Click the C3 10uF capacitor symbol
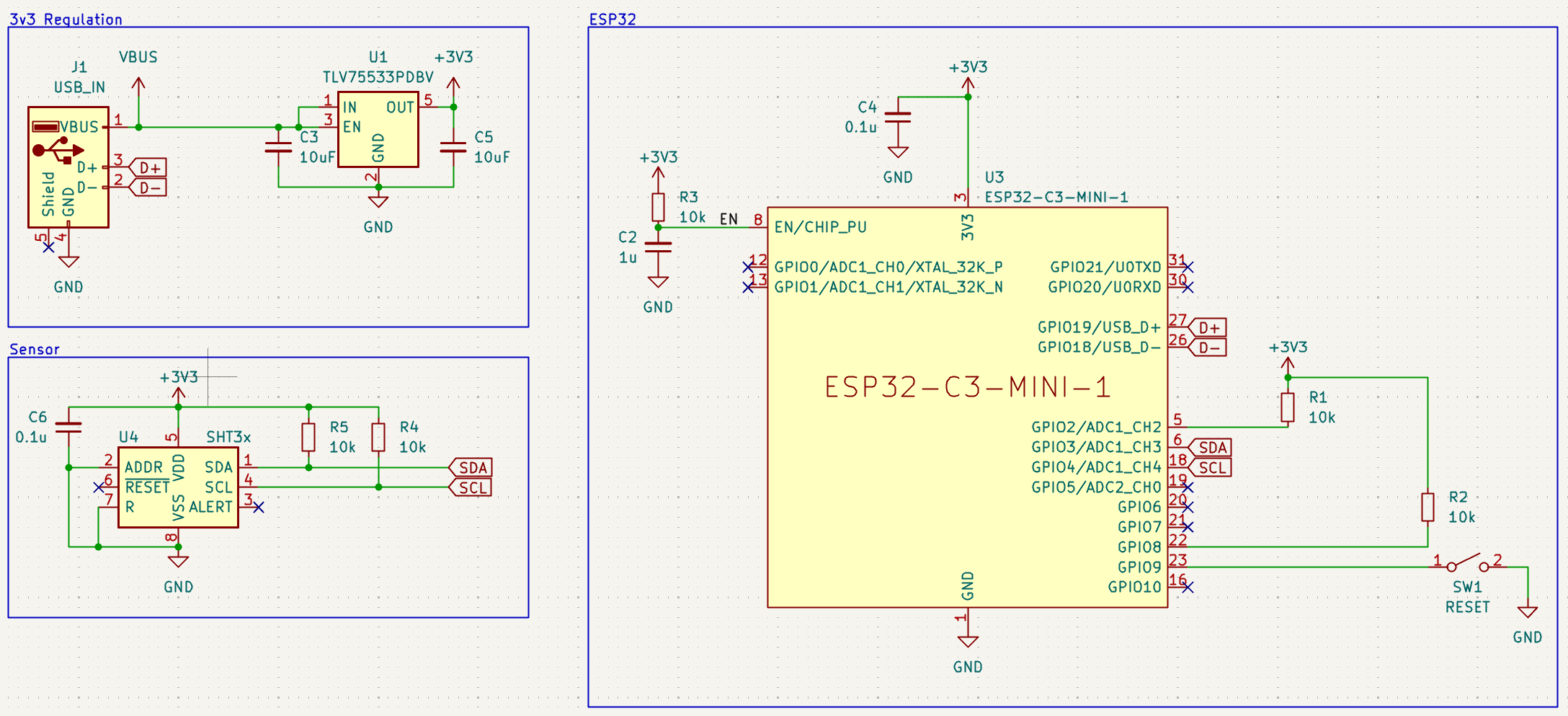Screen dimensions: 1568x716 (279, 148)
